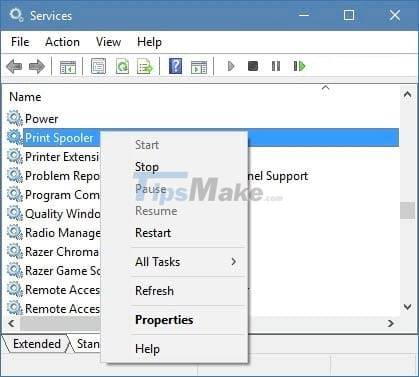Open Properties from the context menu
Image resolution: width=419 pixels, height=377 pixels.
164,320
